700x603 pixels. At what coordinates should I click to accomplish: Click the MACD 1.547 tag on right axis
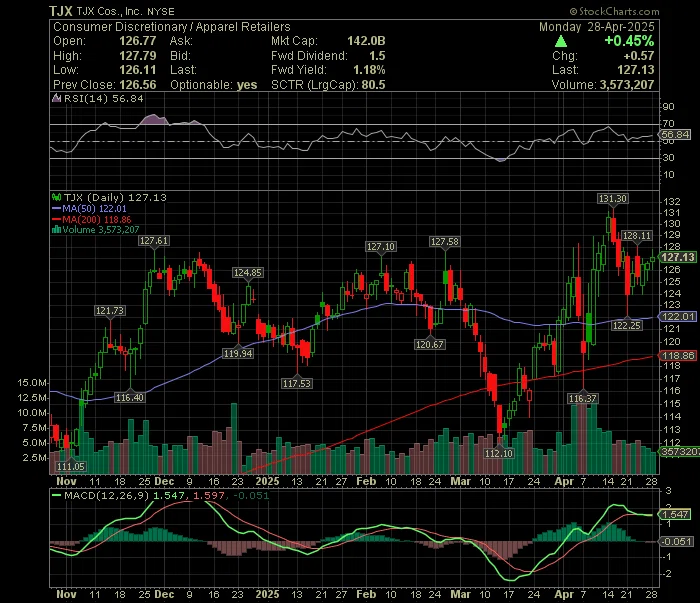click(675, 515)
